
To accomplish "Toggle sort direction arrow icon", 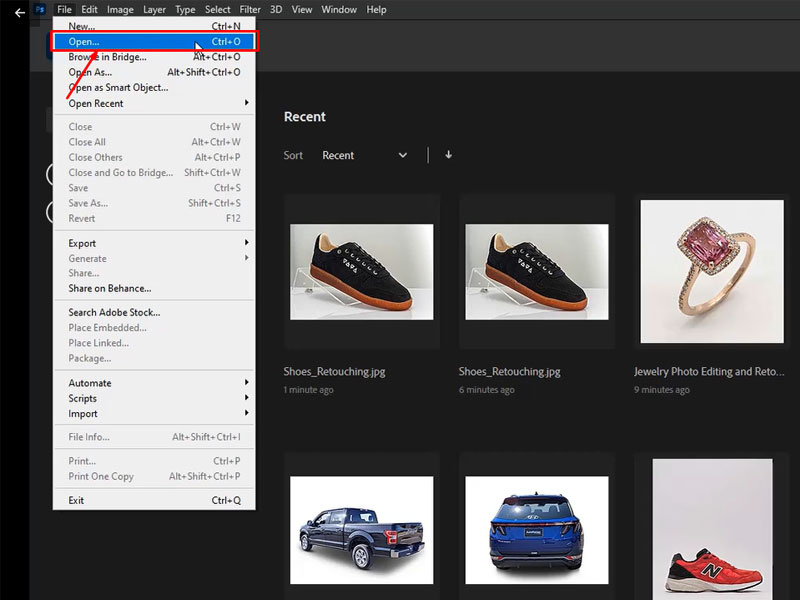I will point(448,155).
